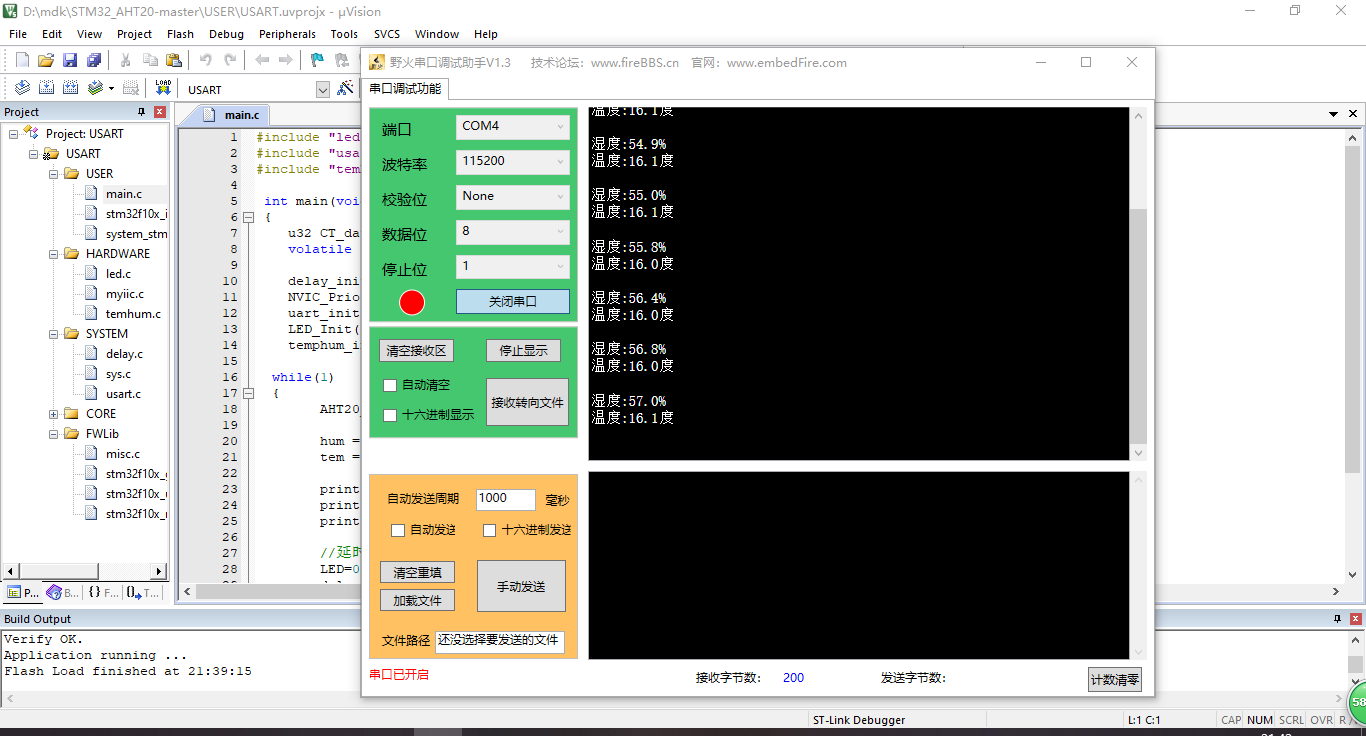Screen dimensions: 1366x736
Task: Navigate backwards with the left arrow icon
Action: pos(262,60)
